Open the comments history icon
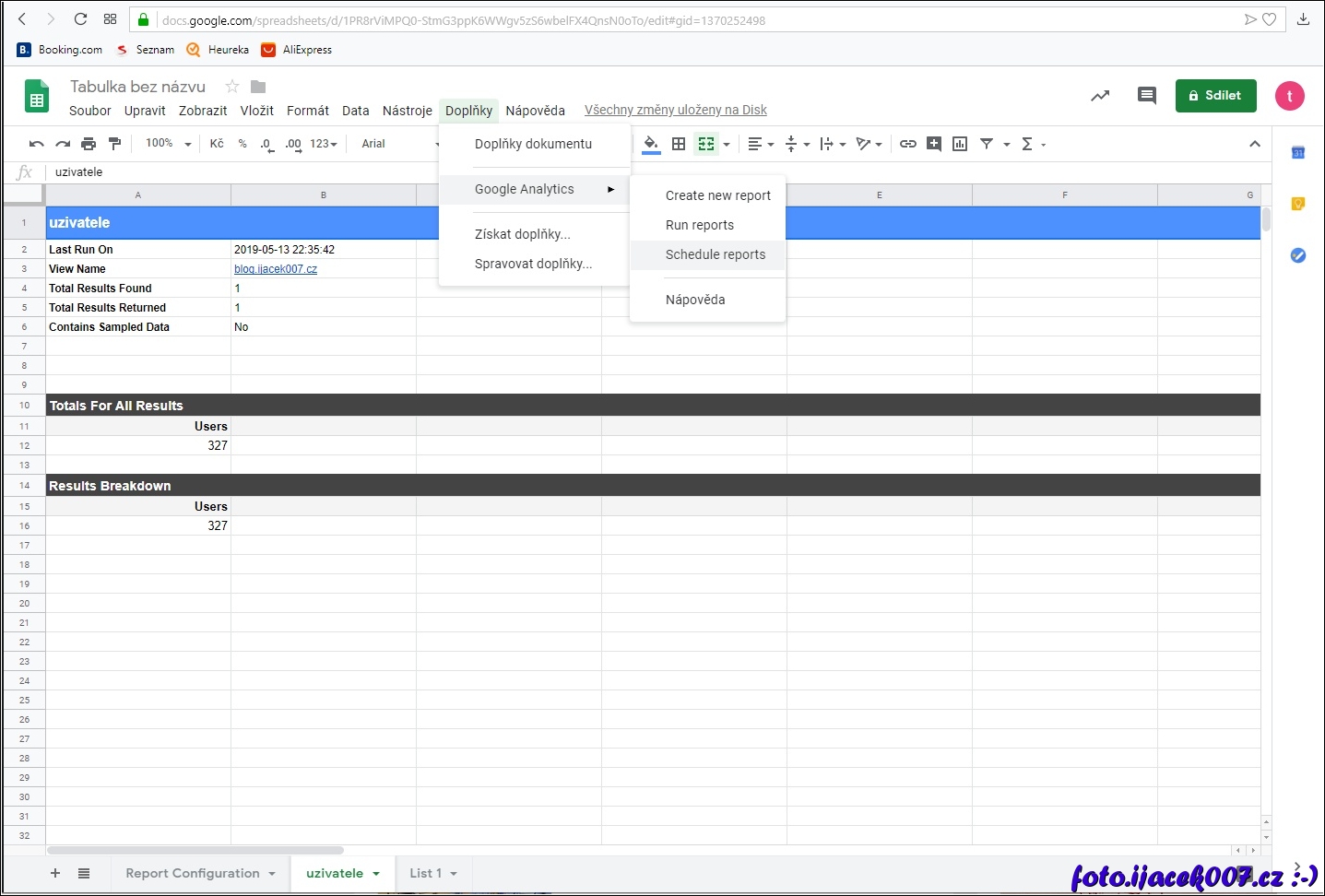 1147,96
